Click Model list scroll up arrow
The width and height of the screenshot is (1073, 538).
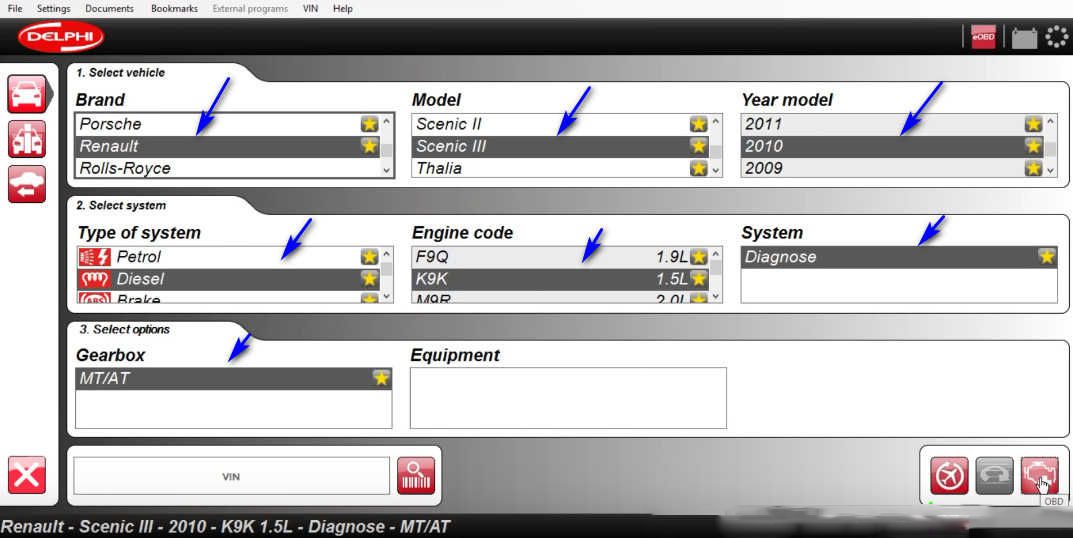716,122
